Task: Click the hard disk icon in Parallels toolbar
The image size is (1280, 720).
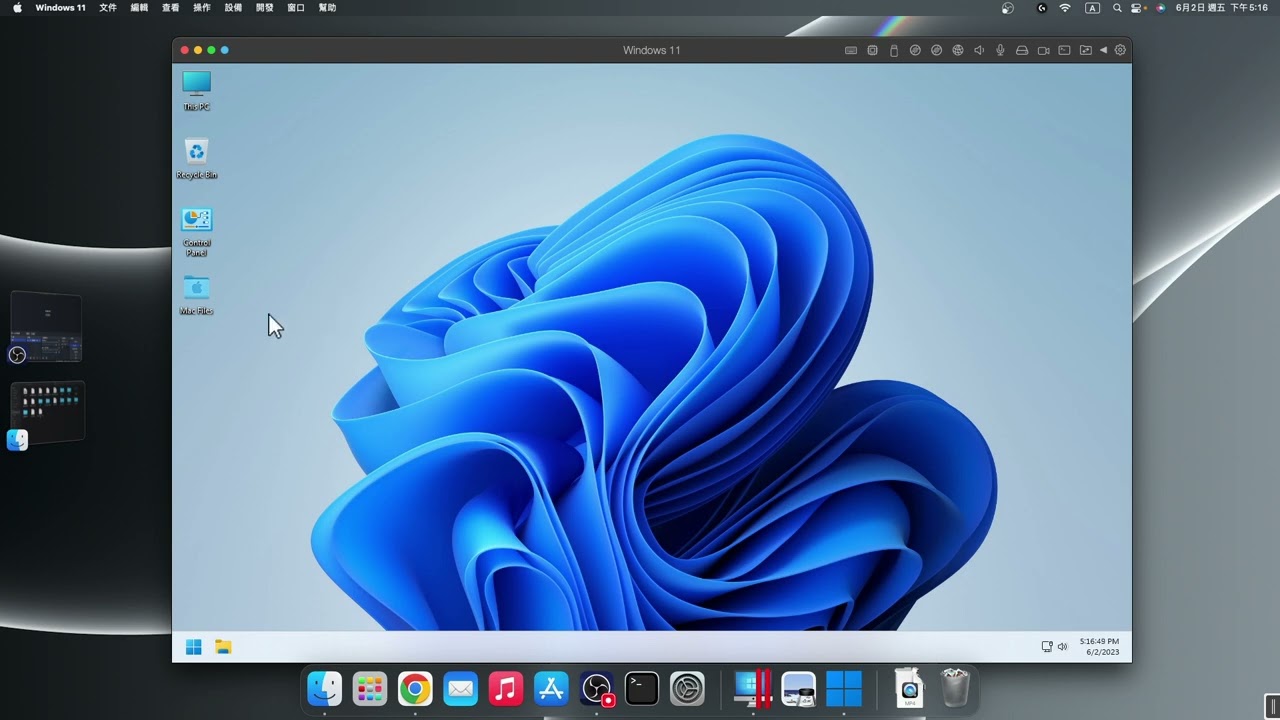Action: point(1022,50)
